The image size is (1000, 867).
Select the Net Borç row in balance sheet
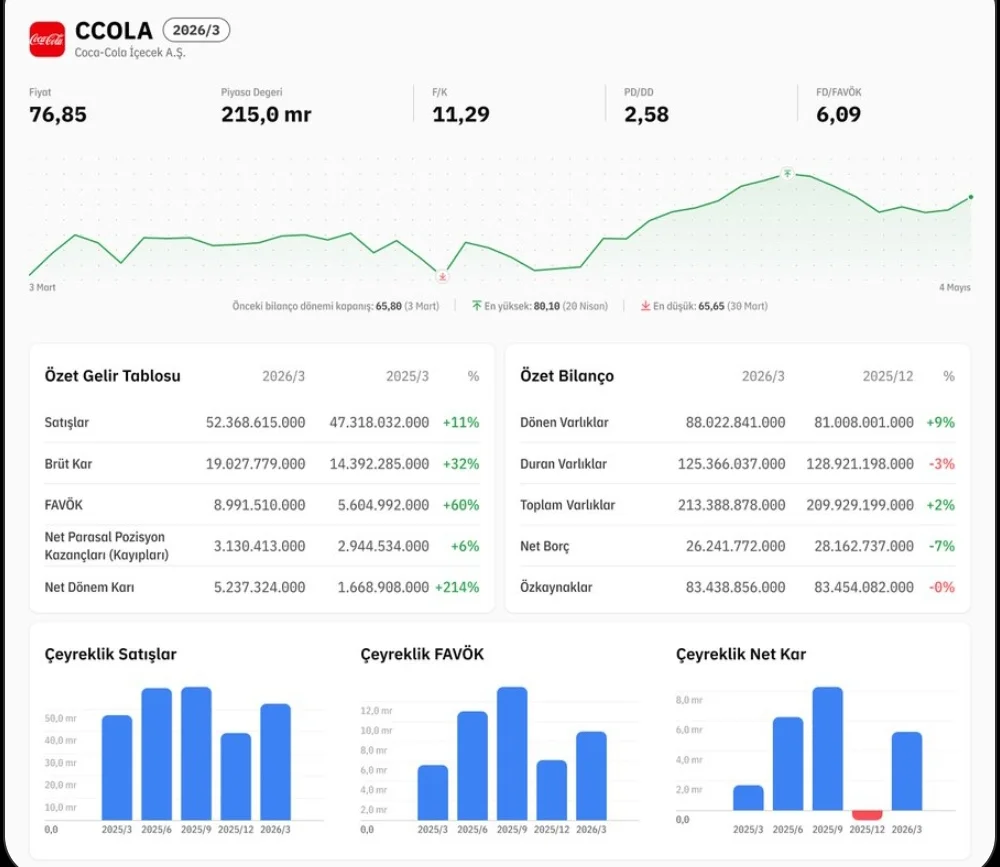737,546
